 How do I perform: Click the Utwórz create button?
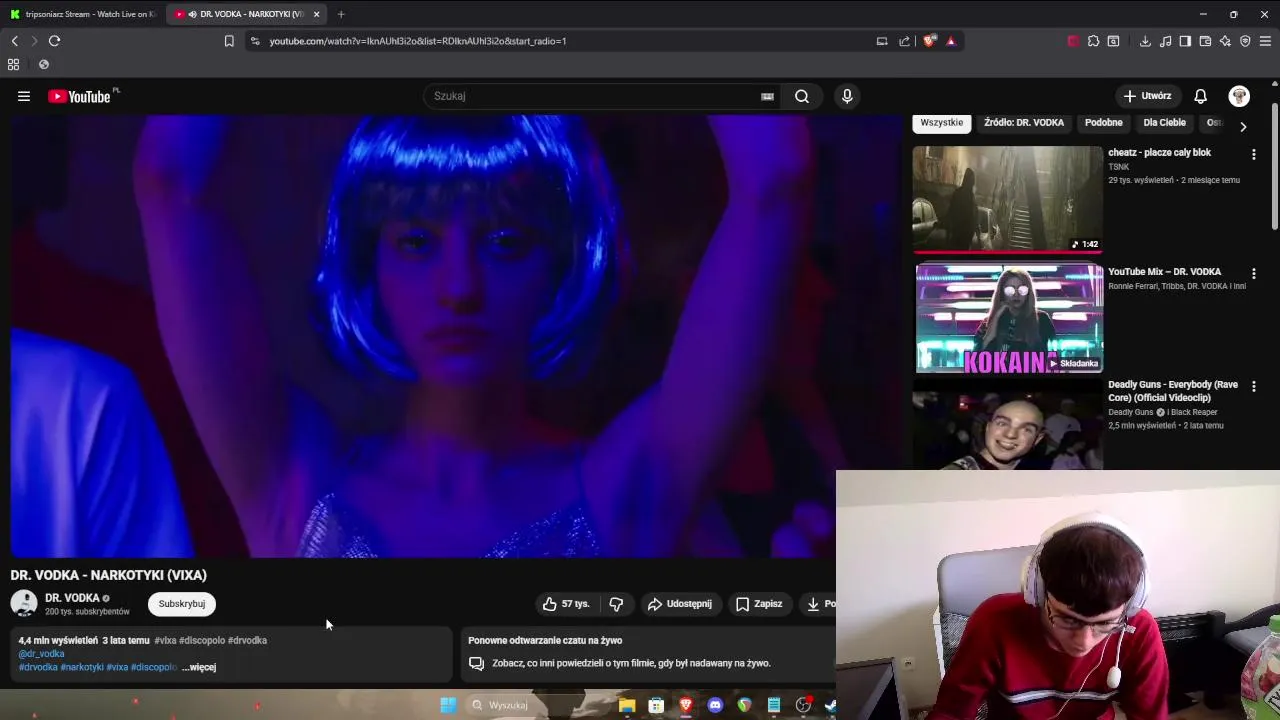1147,96
